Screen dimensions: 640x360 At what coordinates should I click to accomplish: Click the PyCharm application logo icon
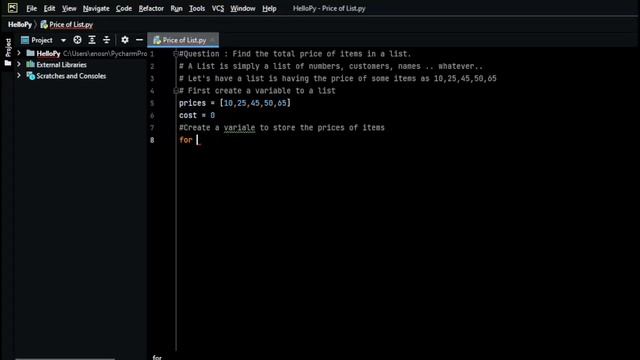[x=13, y=8]
